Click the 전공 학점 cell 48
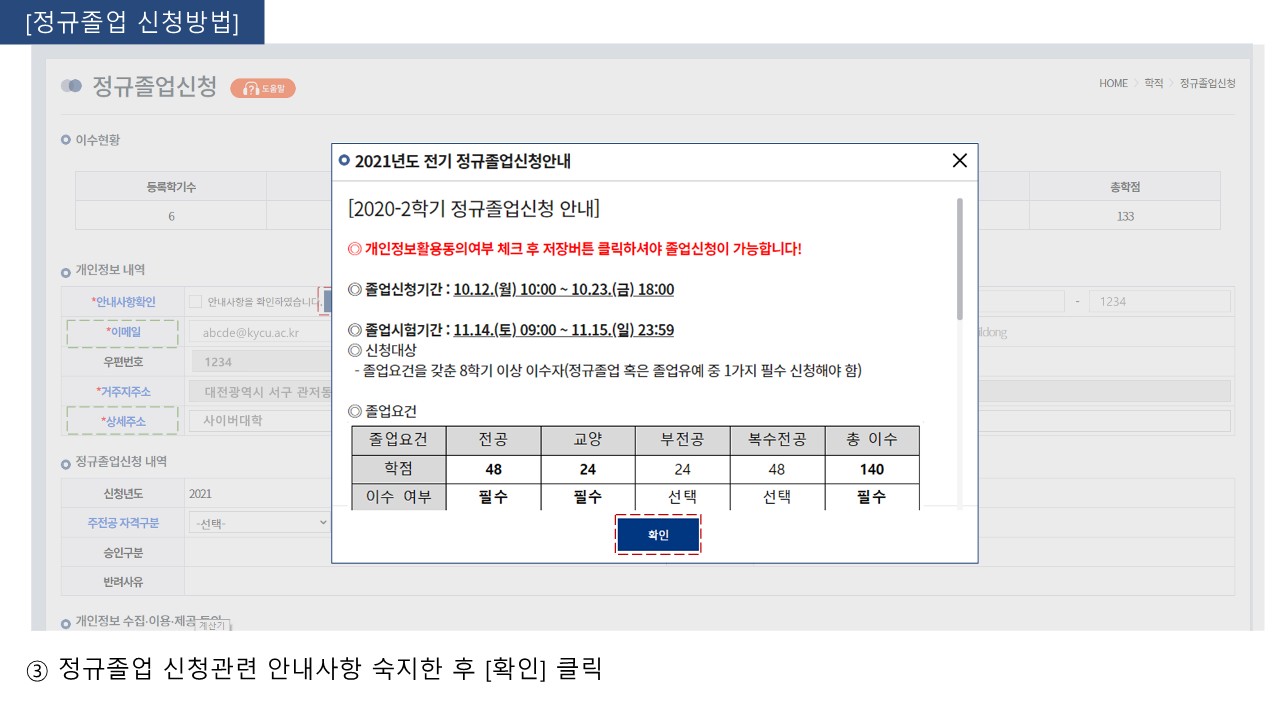This screenshot has width=1280, height=720. tap(494, 469)
